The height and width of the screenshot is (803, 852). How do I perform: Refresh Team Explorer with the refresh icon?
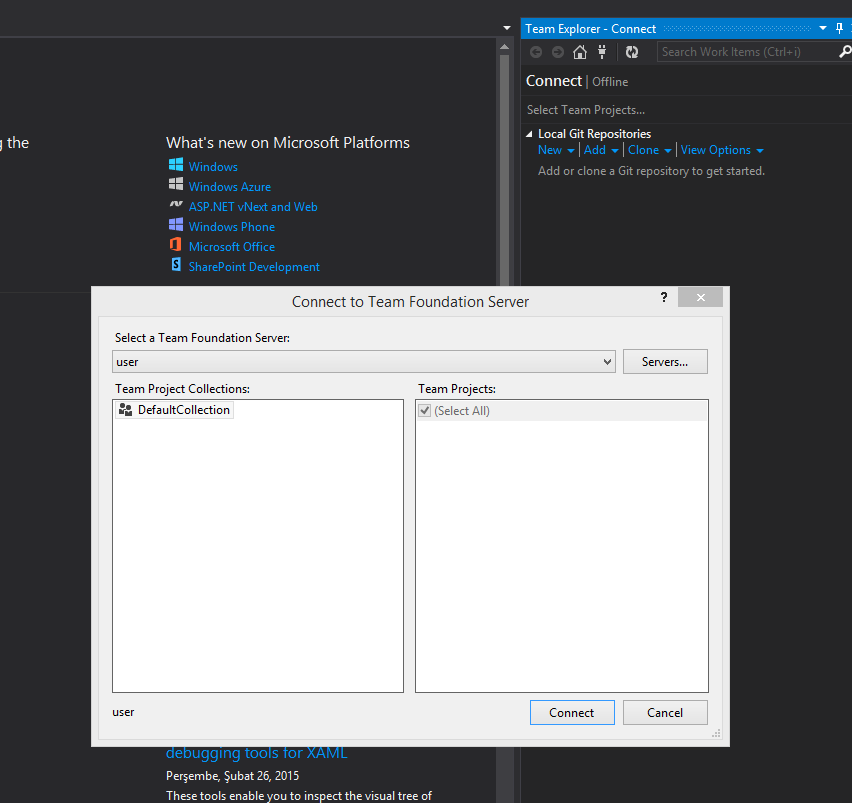tap(631, 52)
